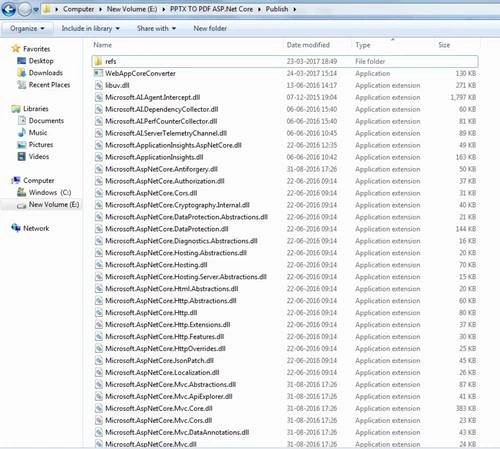Click the New Volume (E:) drive icon
Screen dimensions: 500x449
point(21,205)
